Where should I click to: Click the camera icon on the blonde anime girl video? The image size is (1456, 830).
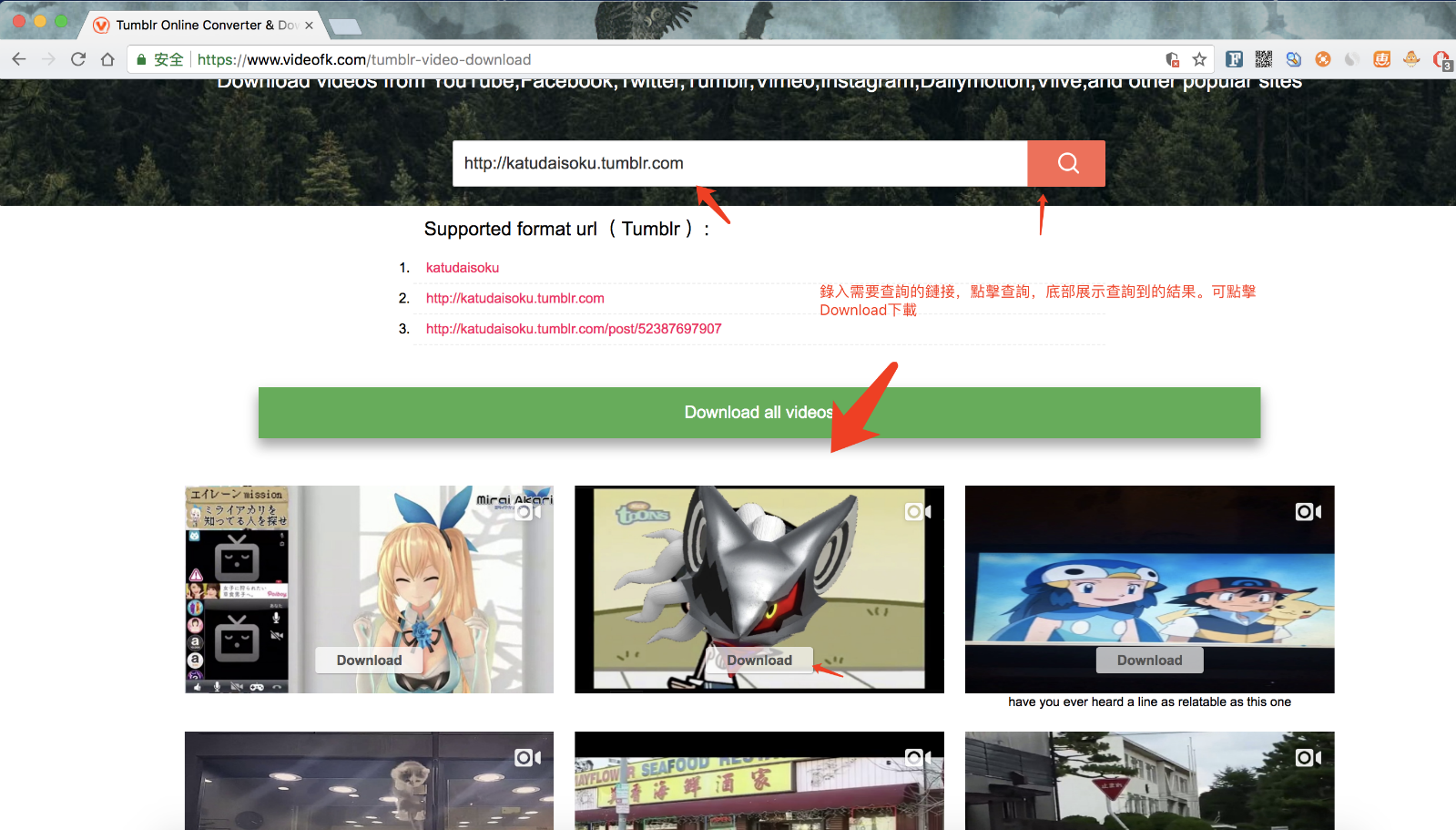coord(527,512)
